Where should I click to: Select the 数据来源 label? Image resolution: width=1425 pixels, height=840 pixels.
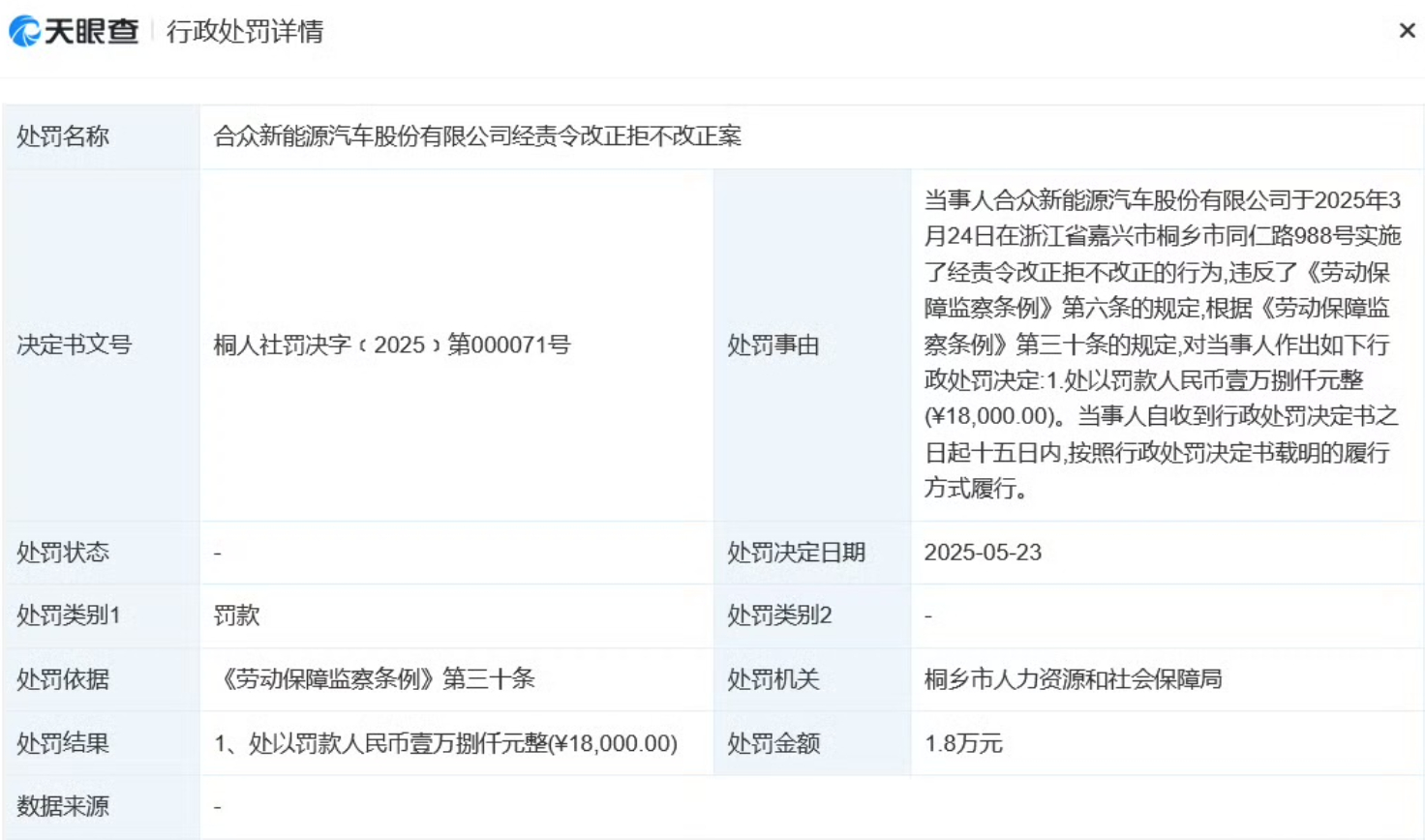coord(63,806)
